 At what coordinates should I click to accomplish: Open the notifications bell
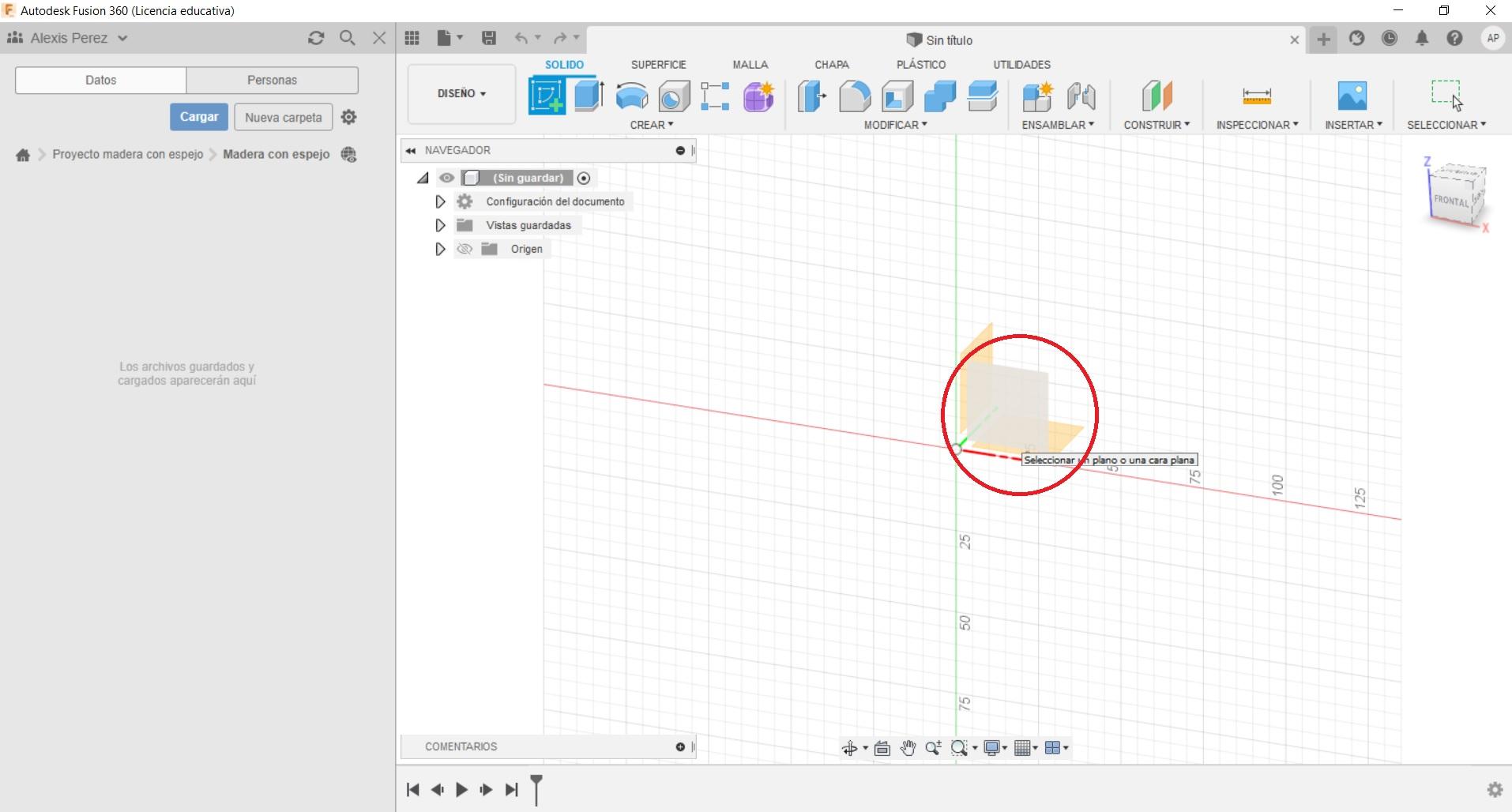1422,38
